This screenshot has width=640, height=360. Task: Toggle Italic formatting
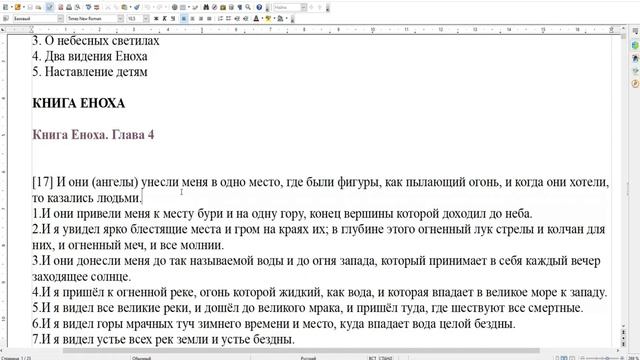(x=164, y=18)
